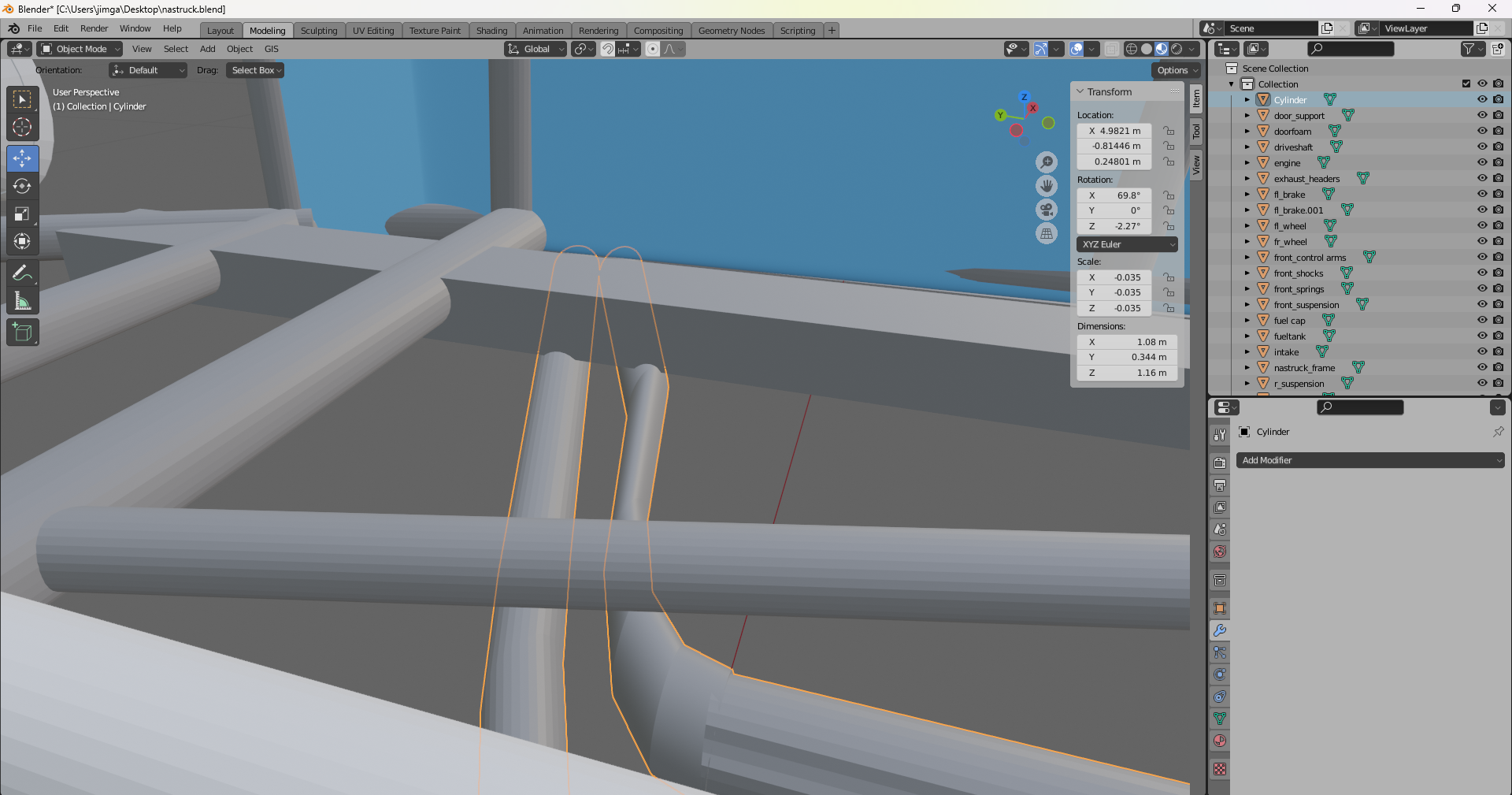The image size is (1512, 795).
Task: Switch to the Shading workspace tab
Action: (x=491, y=31)
